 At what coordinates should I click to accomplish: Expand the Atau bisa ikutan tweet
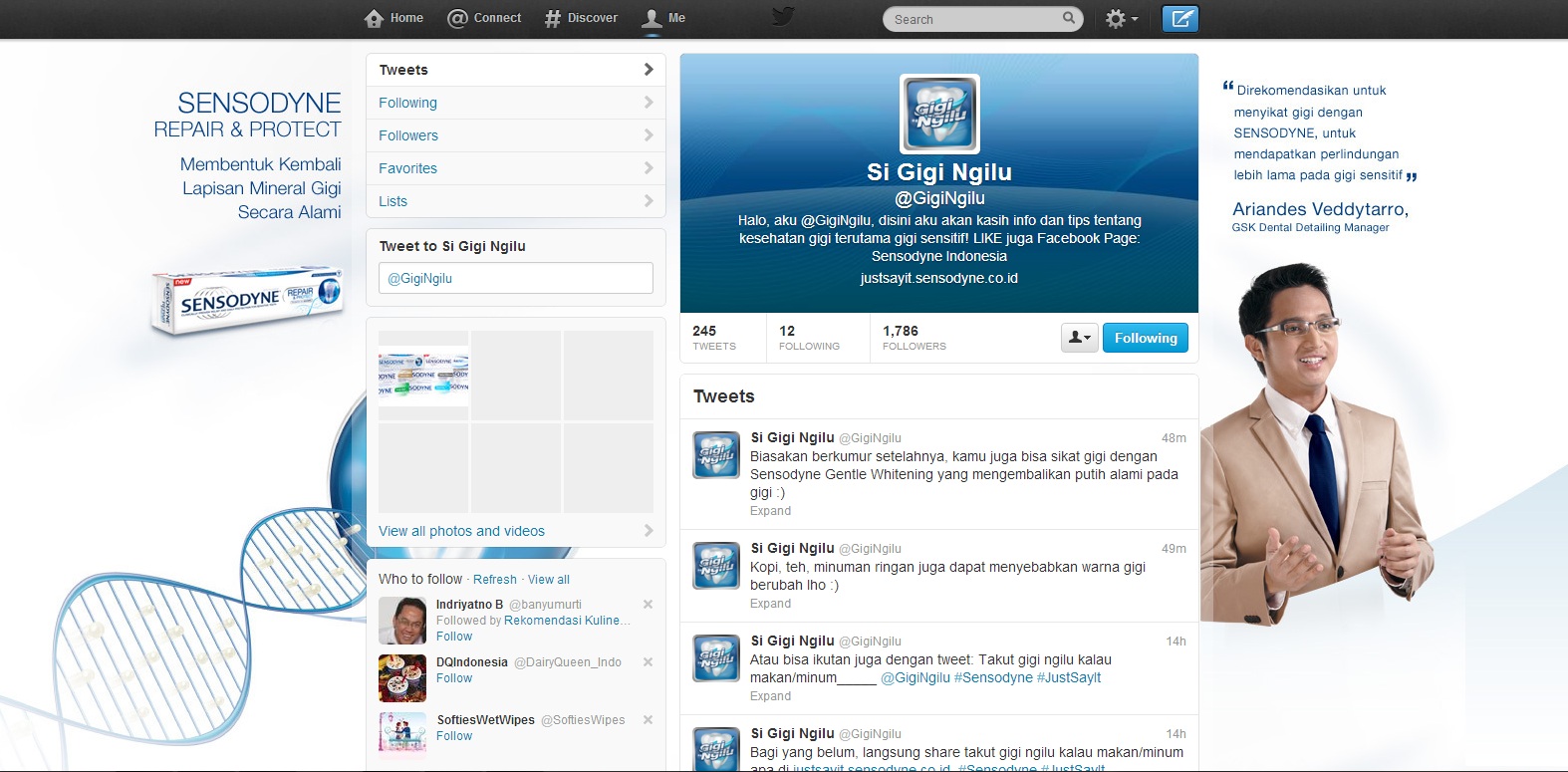[770, 696]
